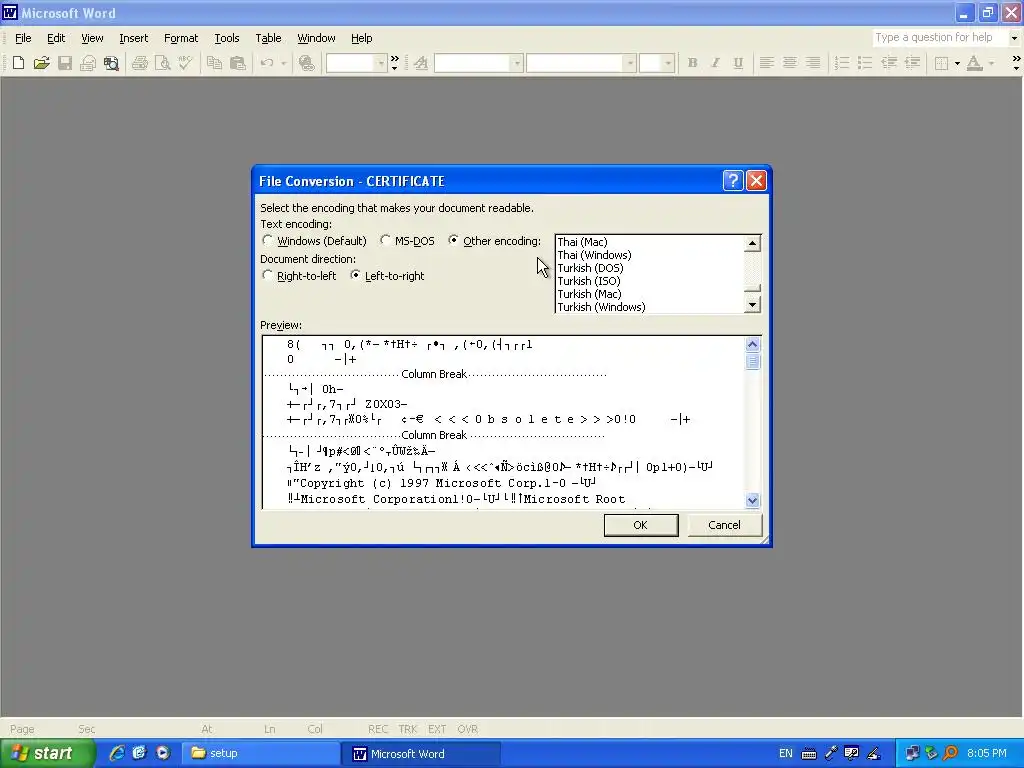Open the Edit menu

point(56,38)
